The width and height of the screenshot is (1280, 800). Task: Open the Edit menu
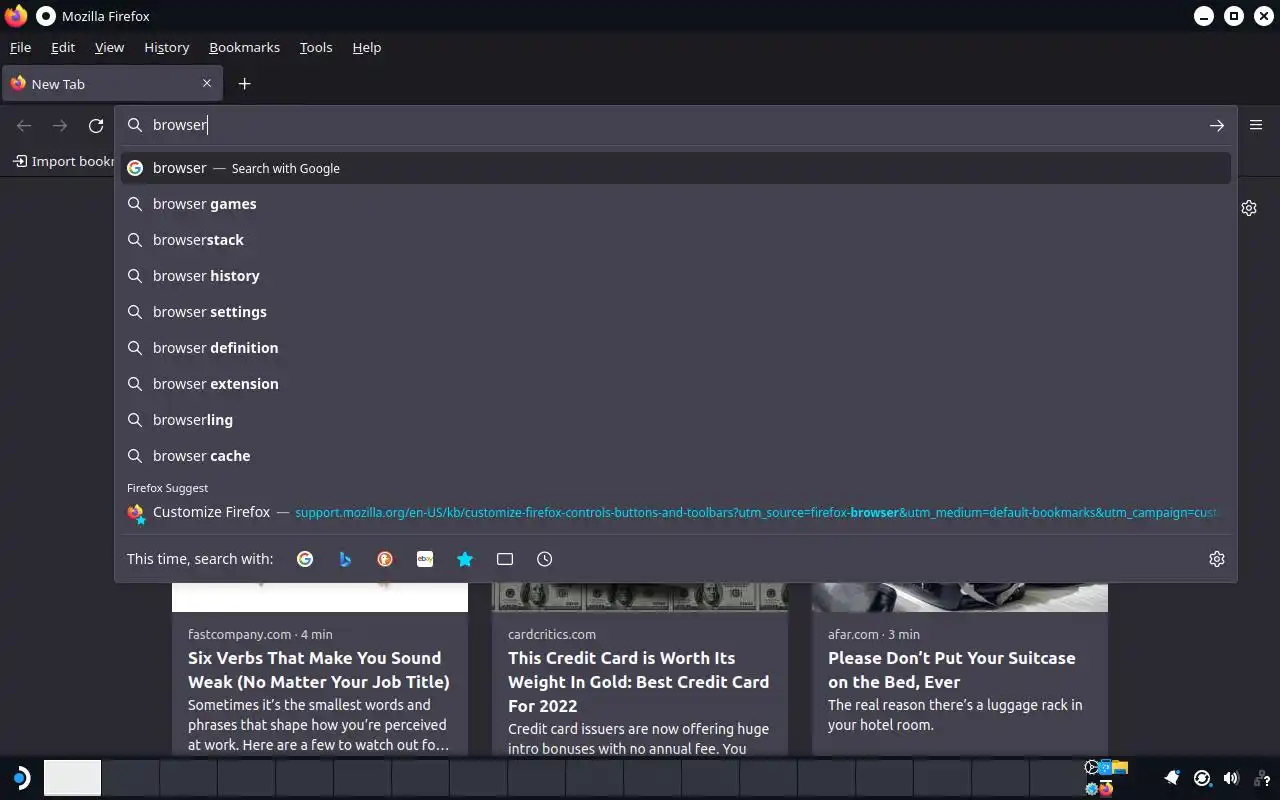[x=63, y=47]
